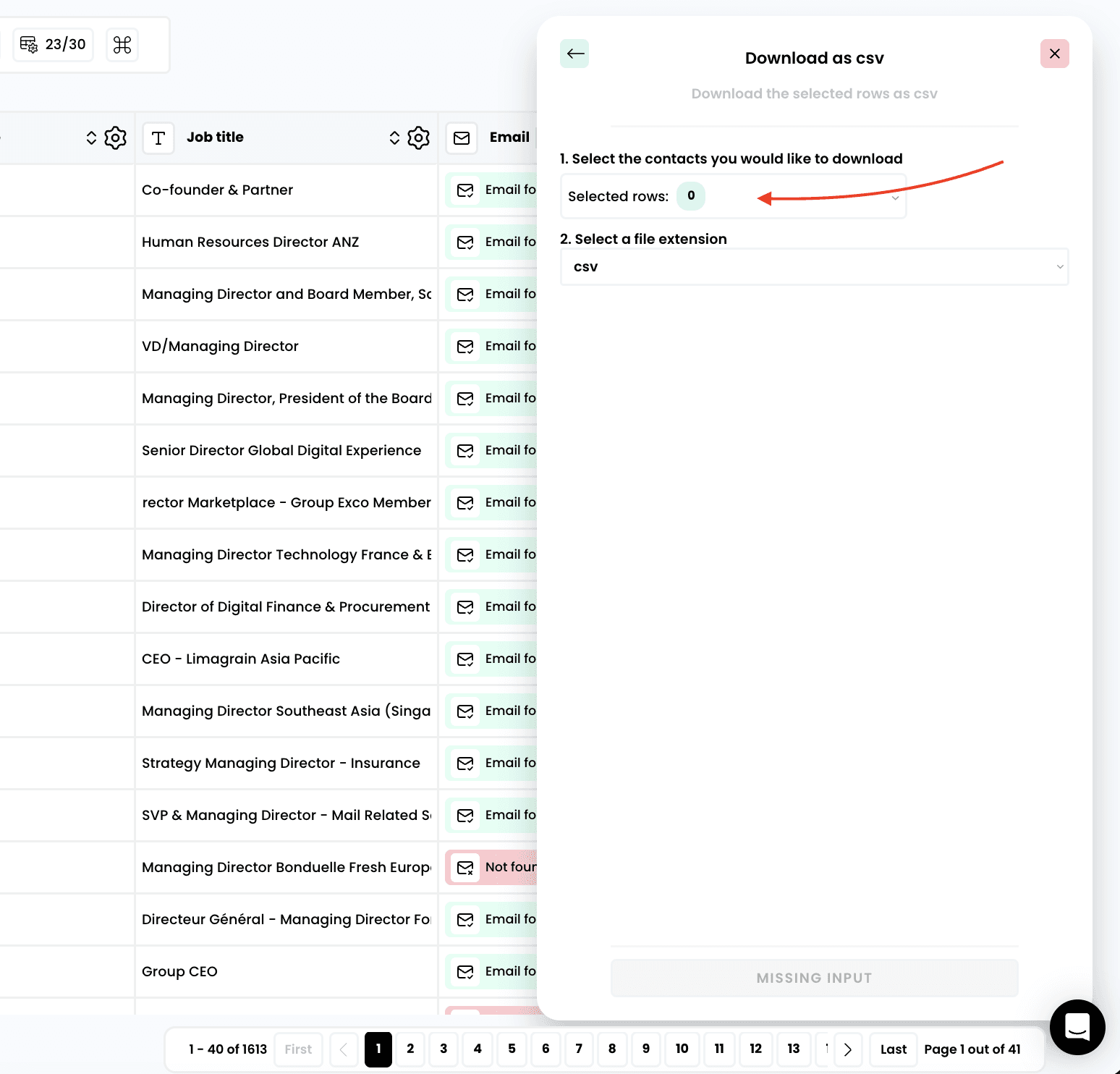Go to previous page with left chevron
The image size is (1120, 1074).
click(x=344, y=1049)
